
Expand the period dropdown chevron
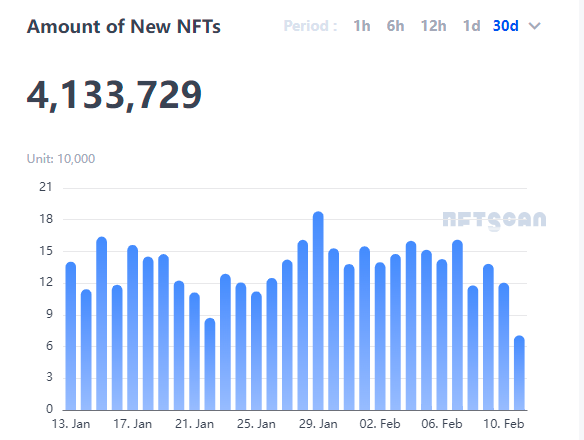[x=534, y=26]
